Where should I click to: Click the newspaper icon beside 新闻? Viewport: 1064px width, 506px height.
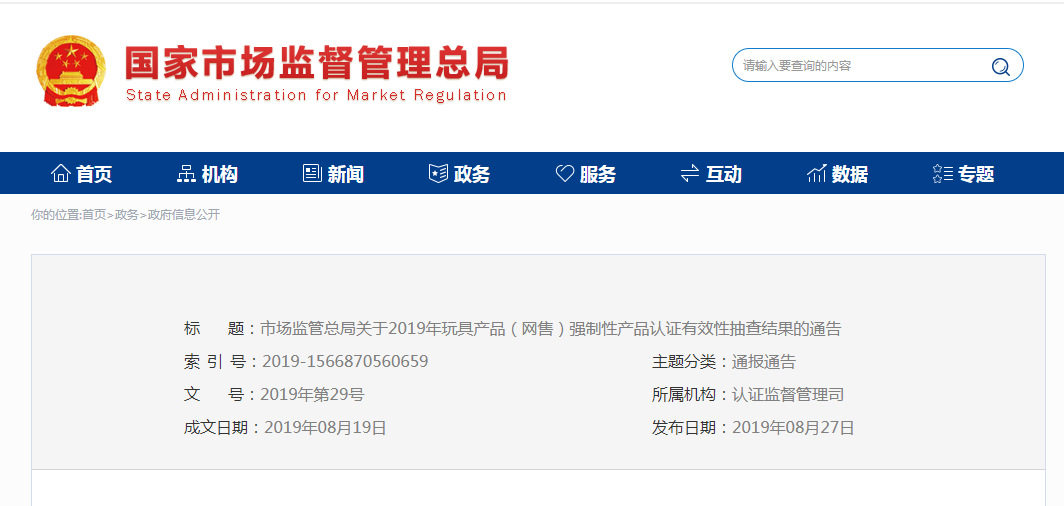click(312, 174)
